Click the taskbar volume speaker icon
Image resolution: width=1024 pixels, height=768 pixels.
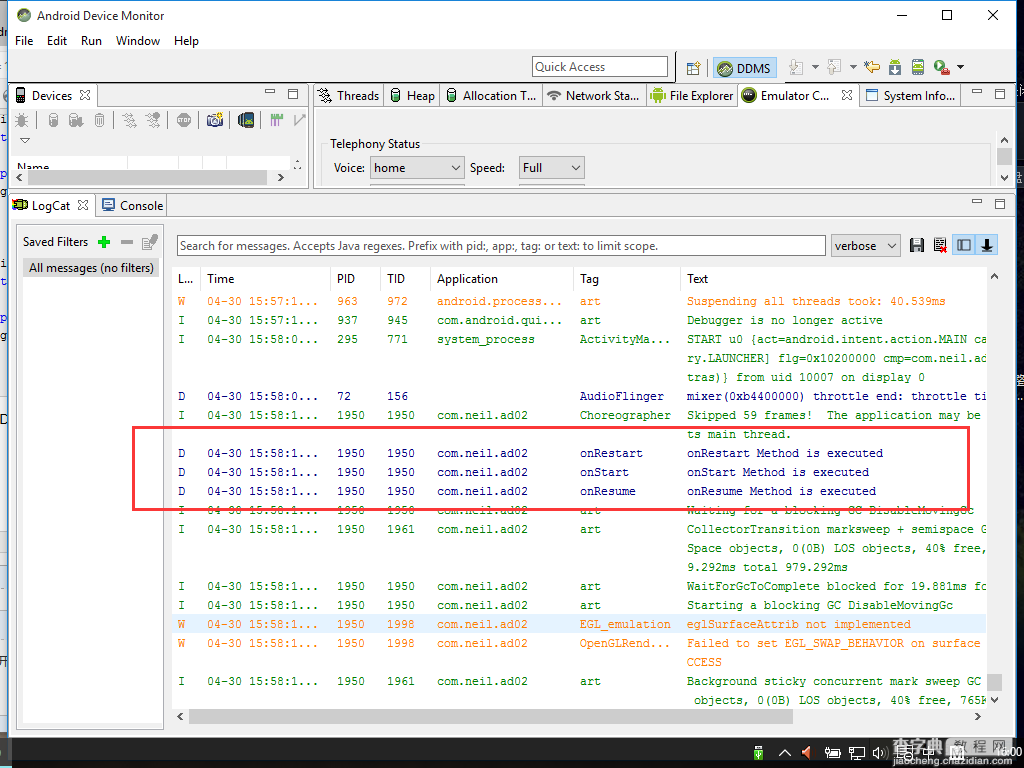point(878,753)
